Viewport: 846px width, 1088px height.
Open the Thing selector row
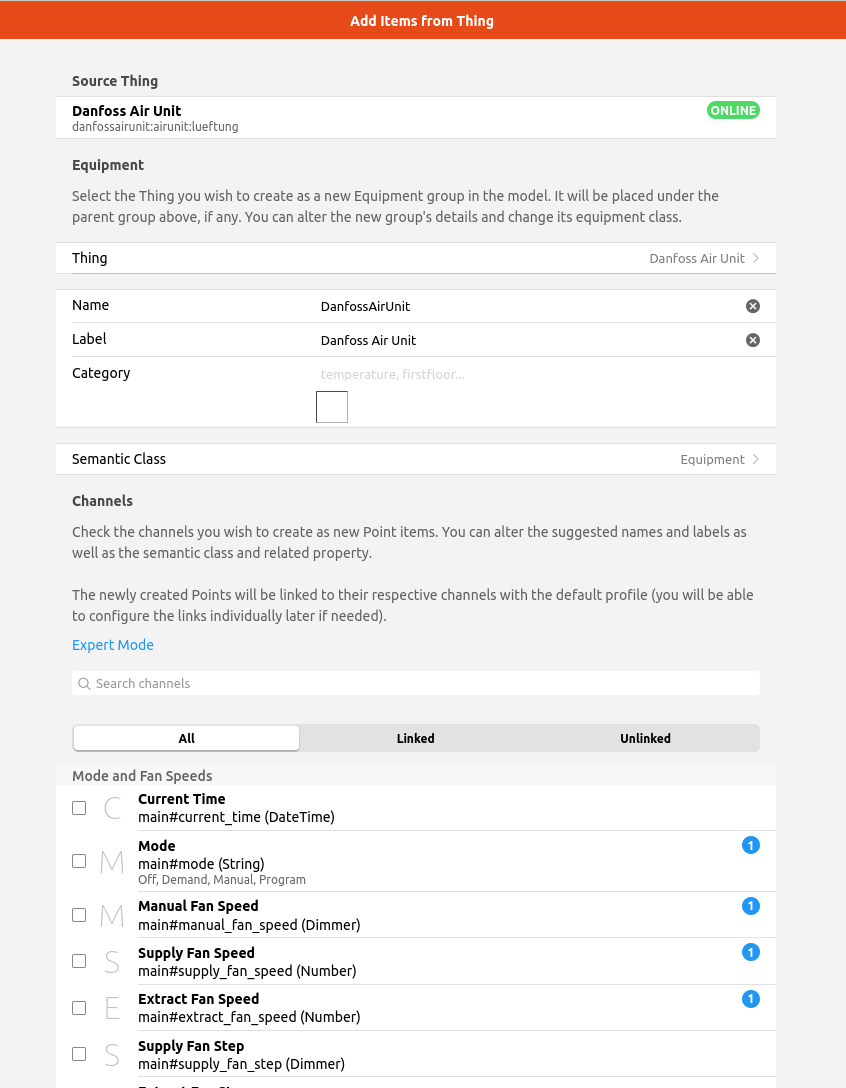[416, 258]
